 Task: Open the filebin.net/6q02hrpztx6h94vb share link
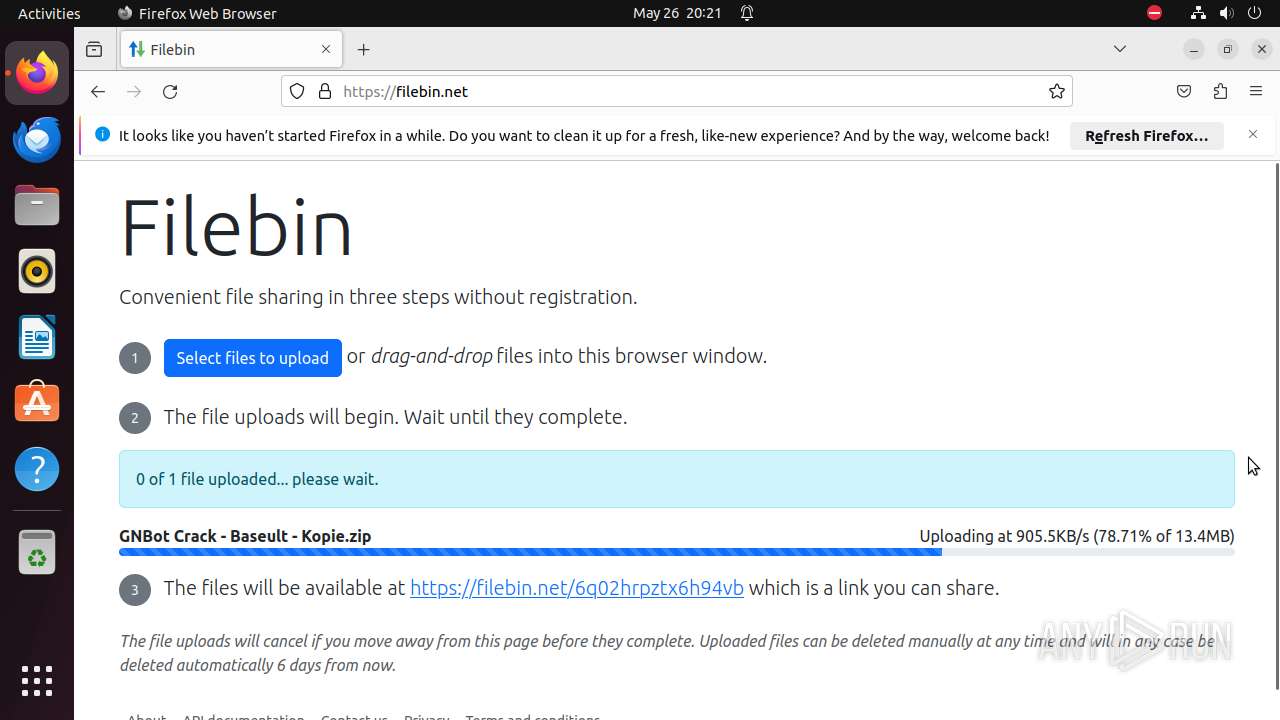point(577,588)
